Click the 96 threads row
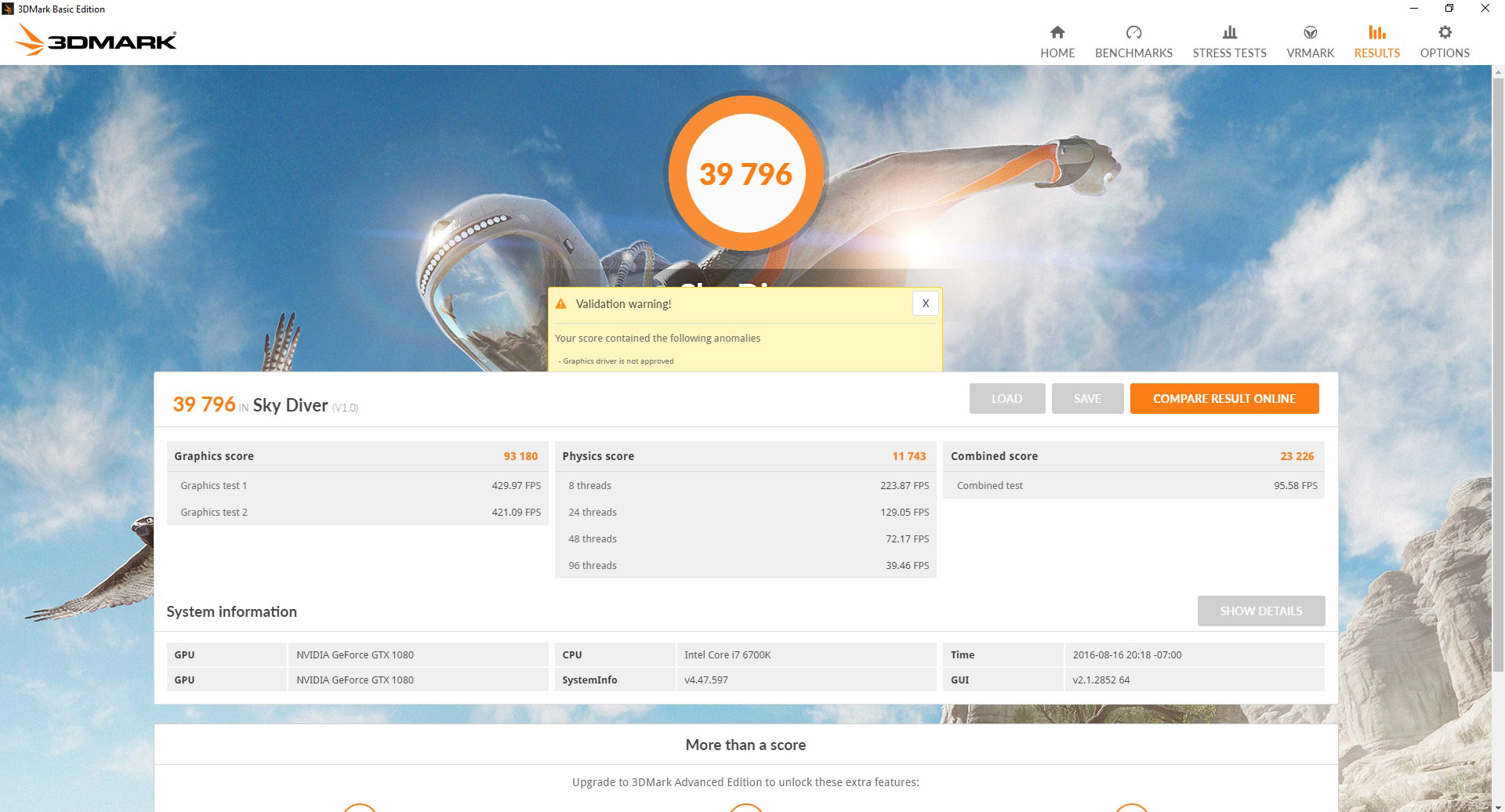1505x812 pixels. tap(745, 565)
